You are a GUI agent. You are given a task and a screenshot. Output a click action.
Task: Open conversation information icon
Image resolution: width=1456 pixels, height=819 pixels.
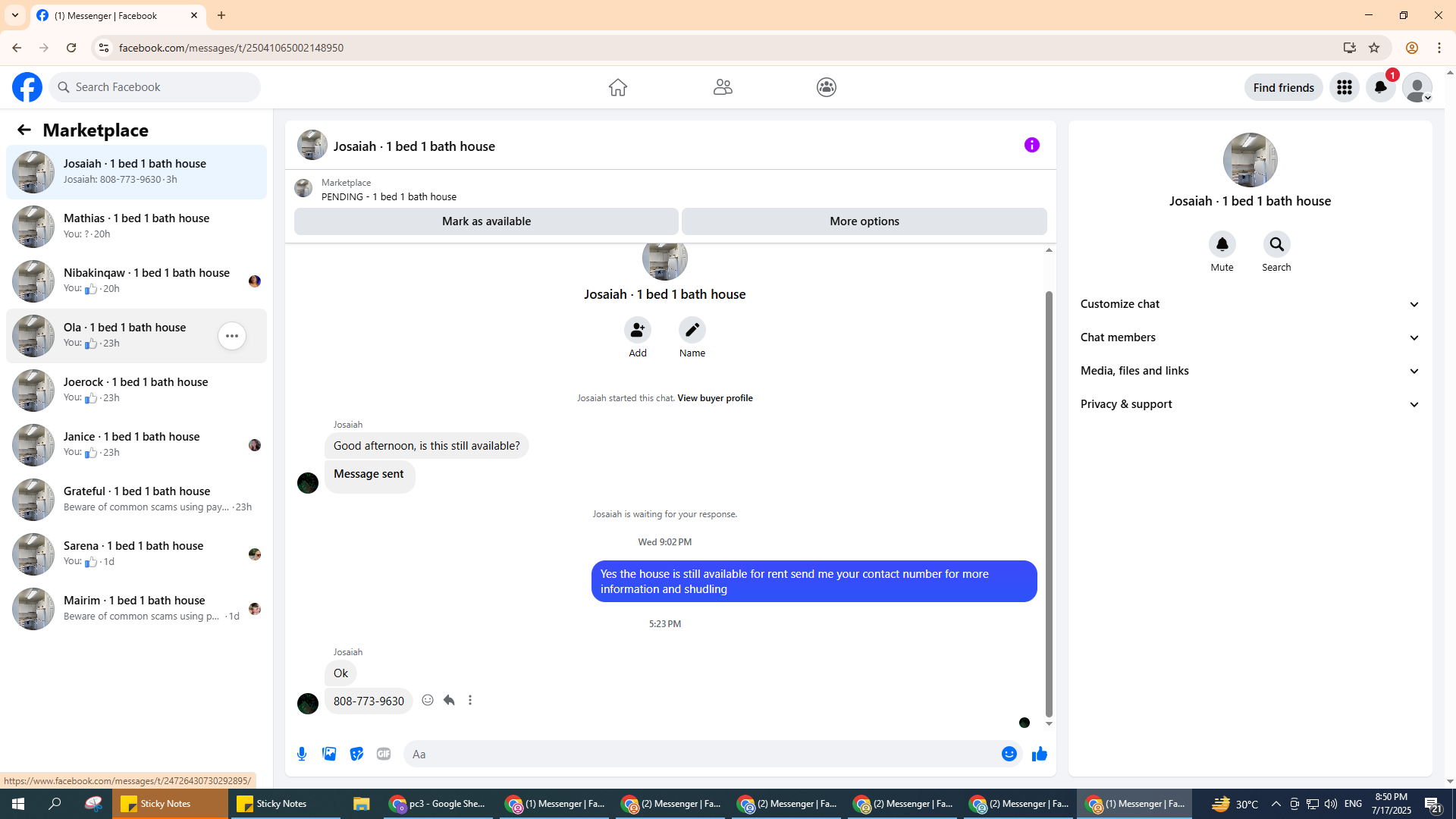click(1032, 145)
